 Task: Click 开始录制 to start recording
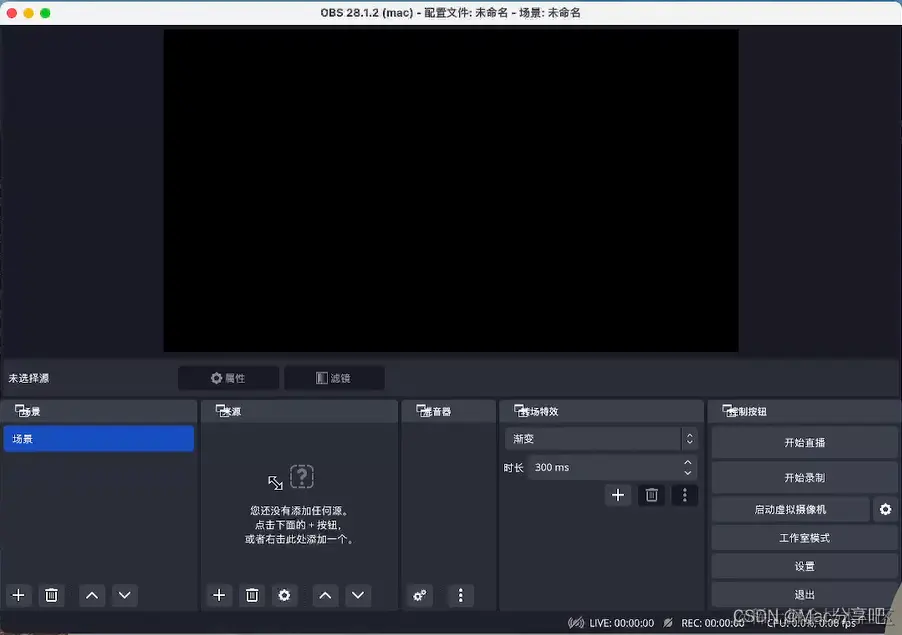click(x=804, y=477)
